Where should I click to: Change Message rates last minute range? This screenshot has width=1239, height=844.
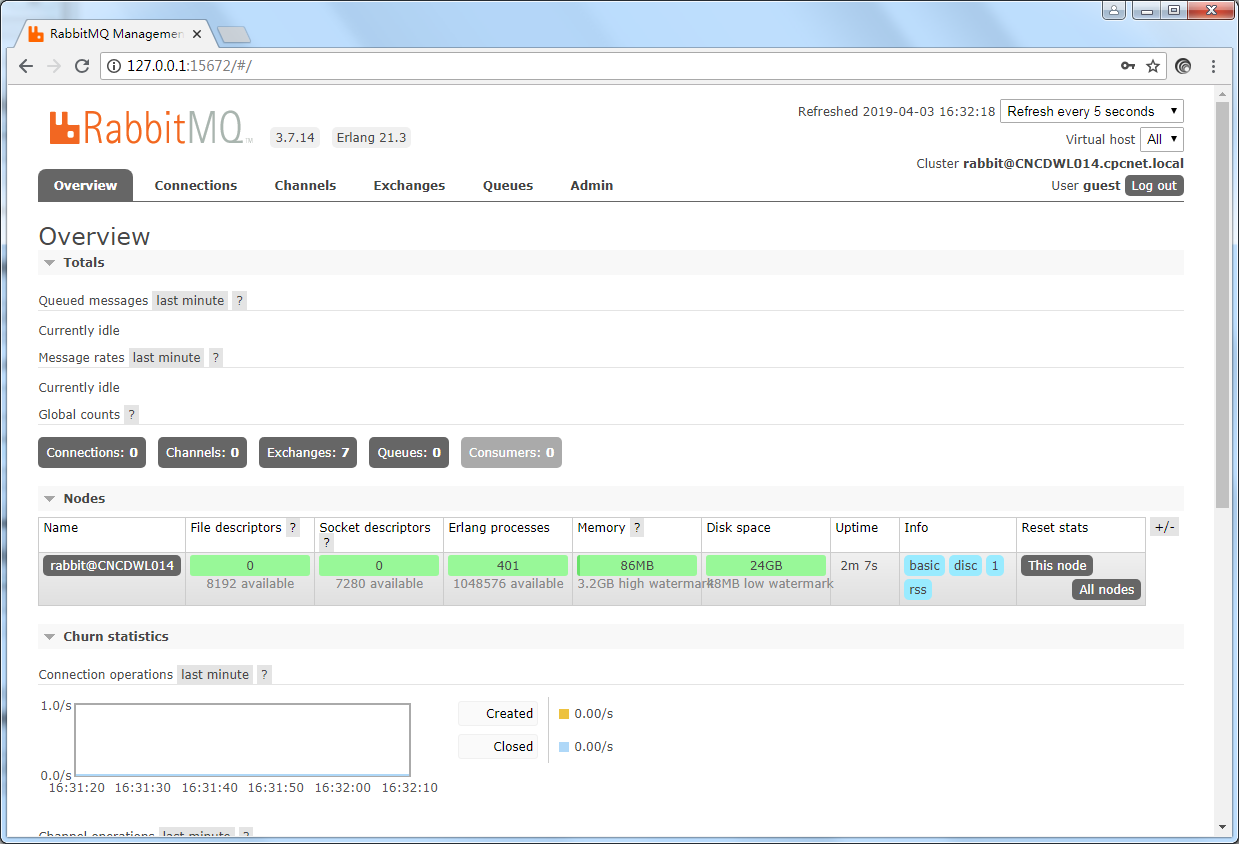tap(166, 357)
